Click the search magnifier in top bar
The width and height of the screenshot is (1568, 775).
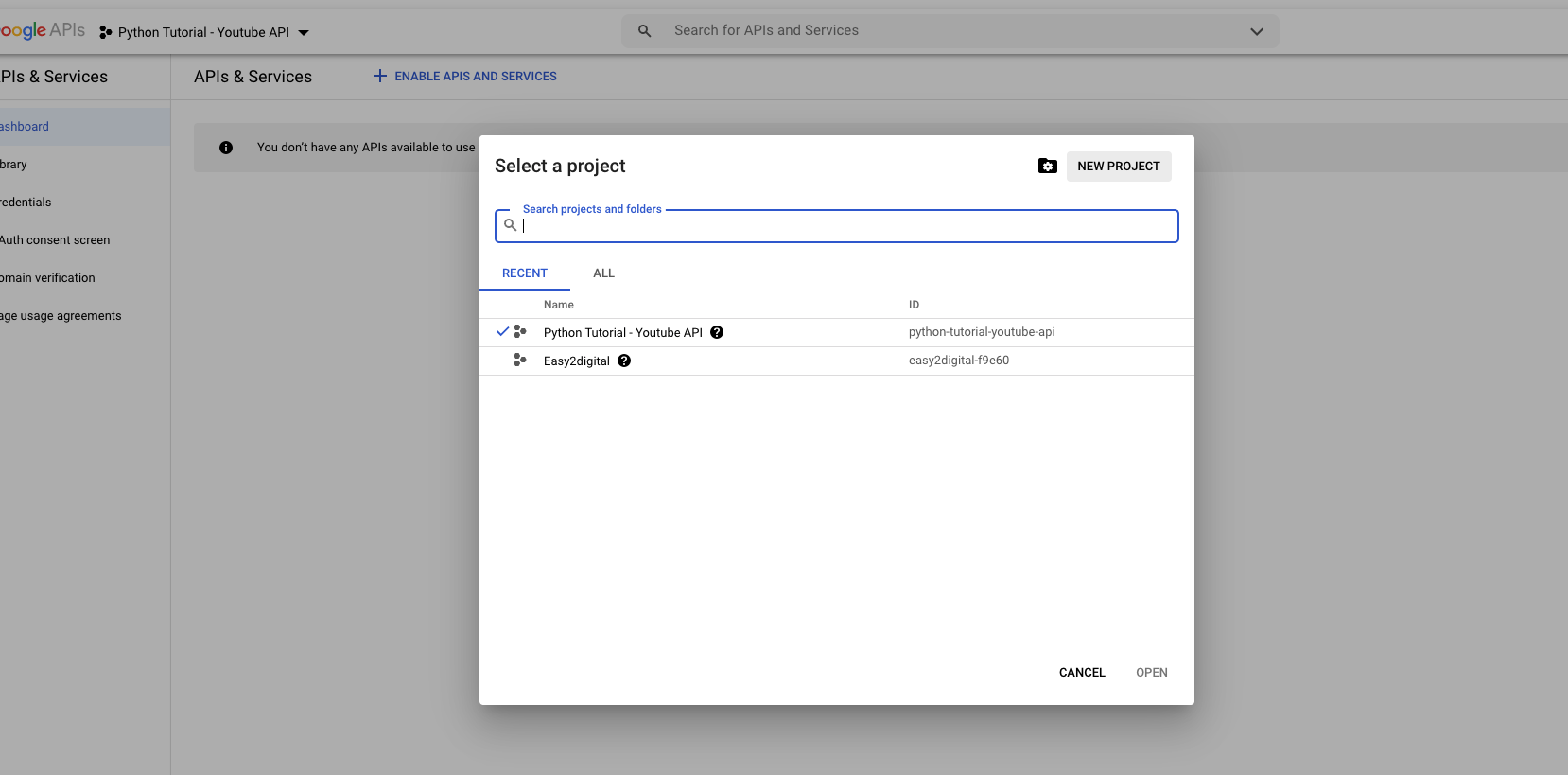[x=645, y=31]
